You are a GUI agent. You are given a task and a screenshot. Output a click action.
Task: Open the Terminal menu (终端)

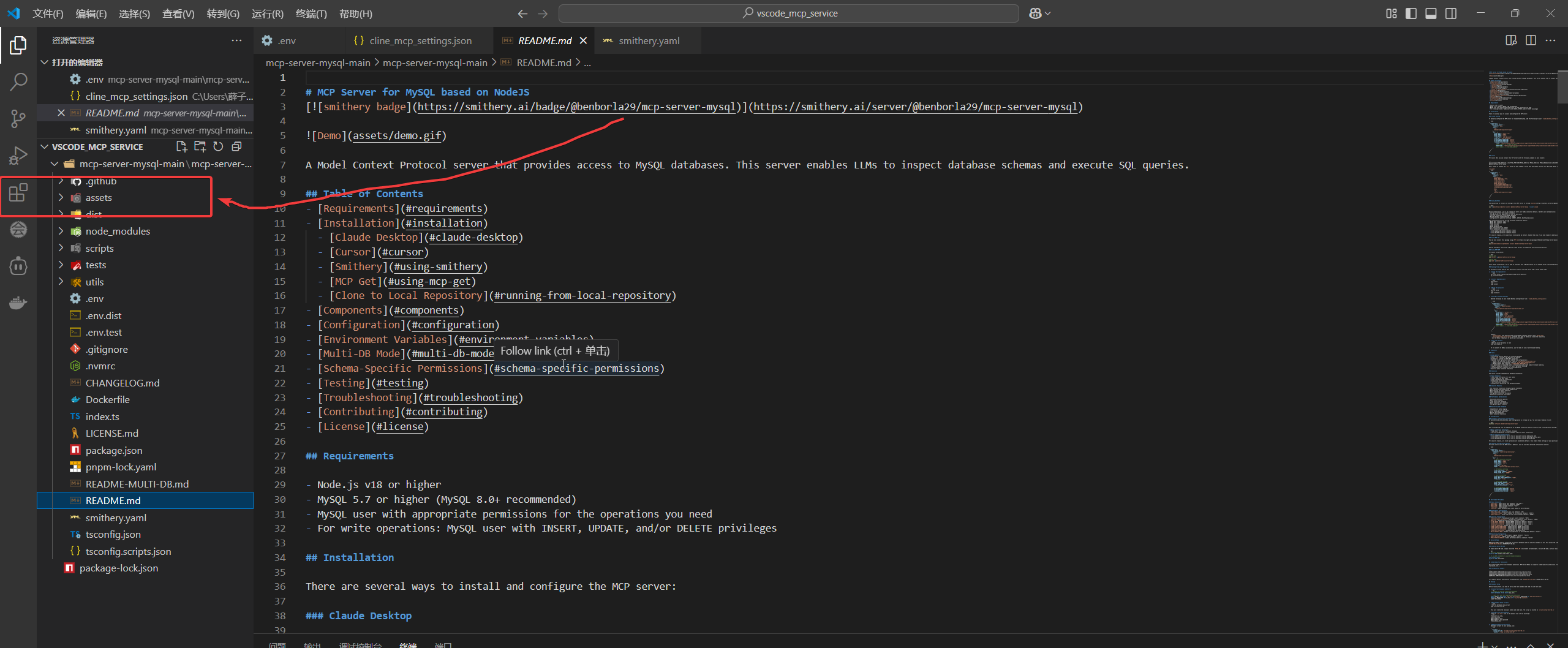[311, 13]
